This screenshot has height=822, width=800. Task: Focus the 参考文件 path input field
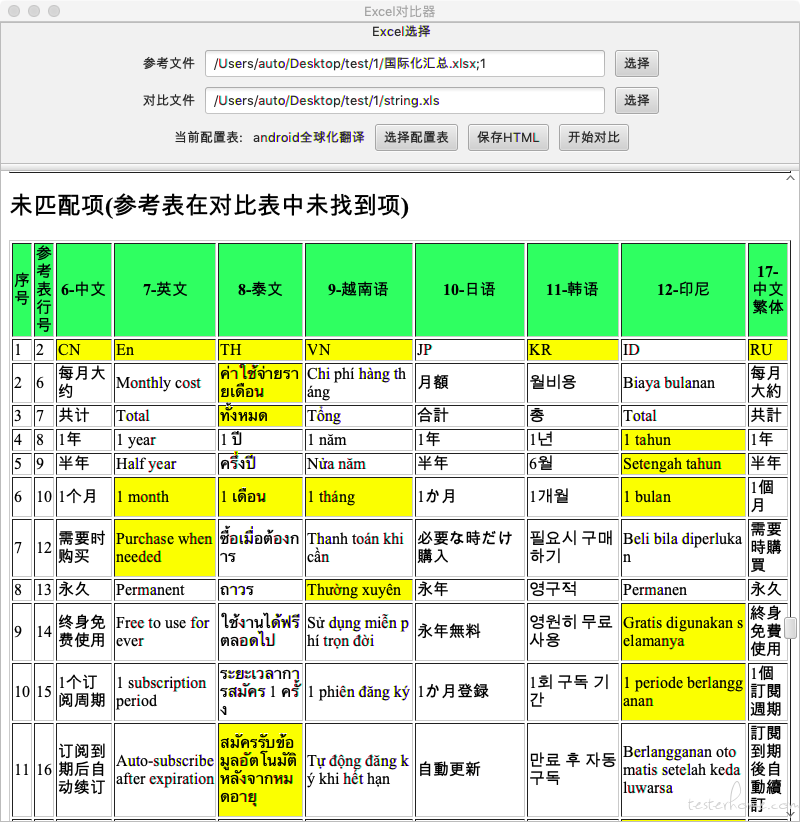click(405, 63)
